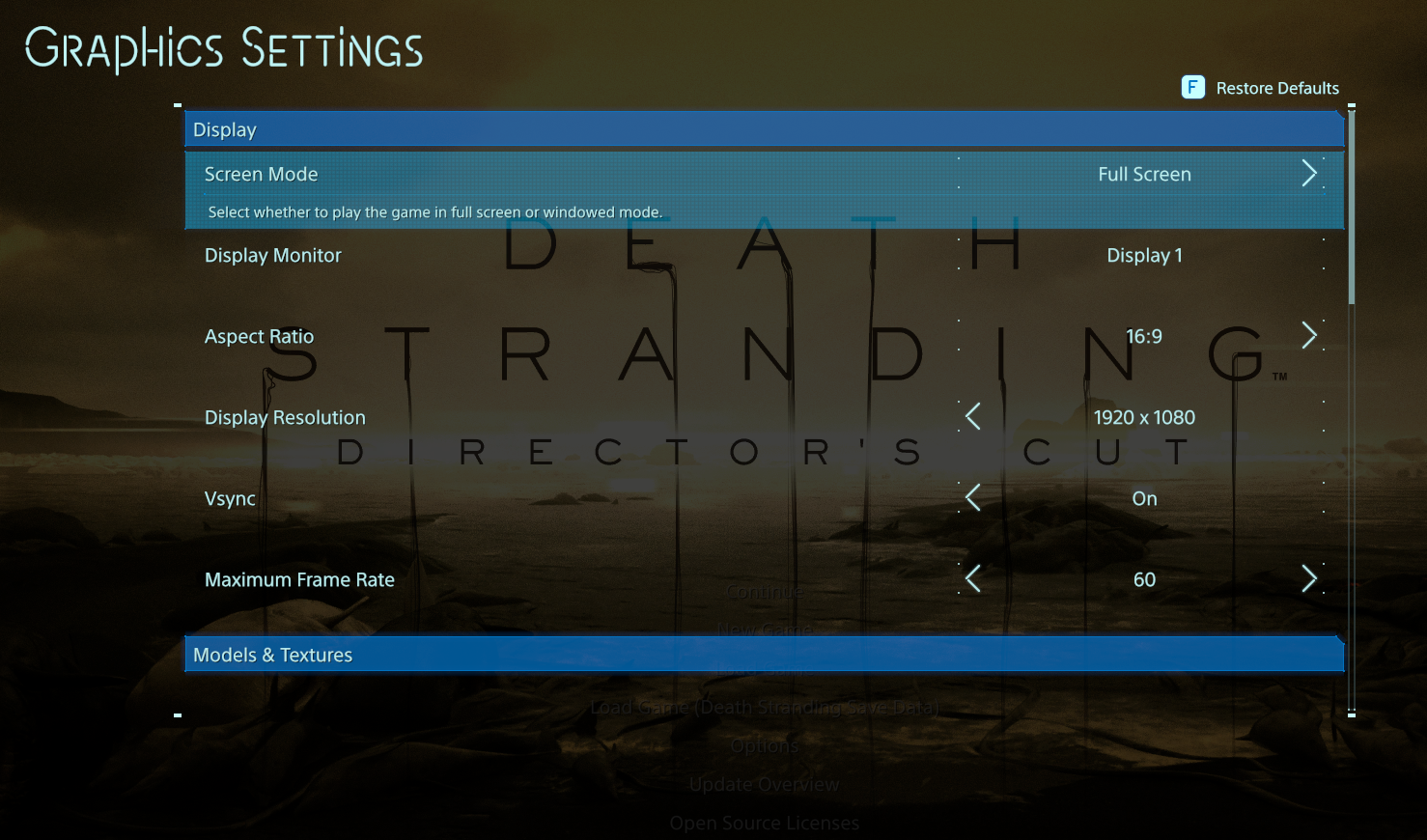Select the Screen Mode setting row

(x=765, y=190)
